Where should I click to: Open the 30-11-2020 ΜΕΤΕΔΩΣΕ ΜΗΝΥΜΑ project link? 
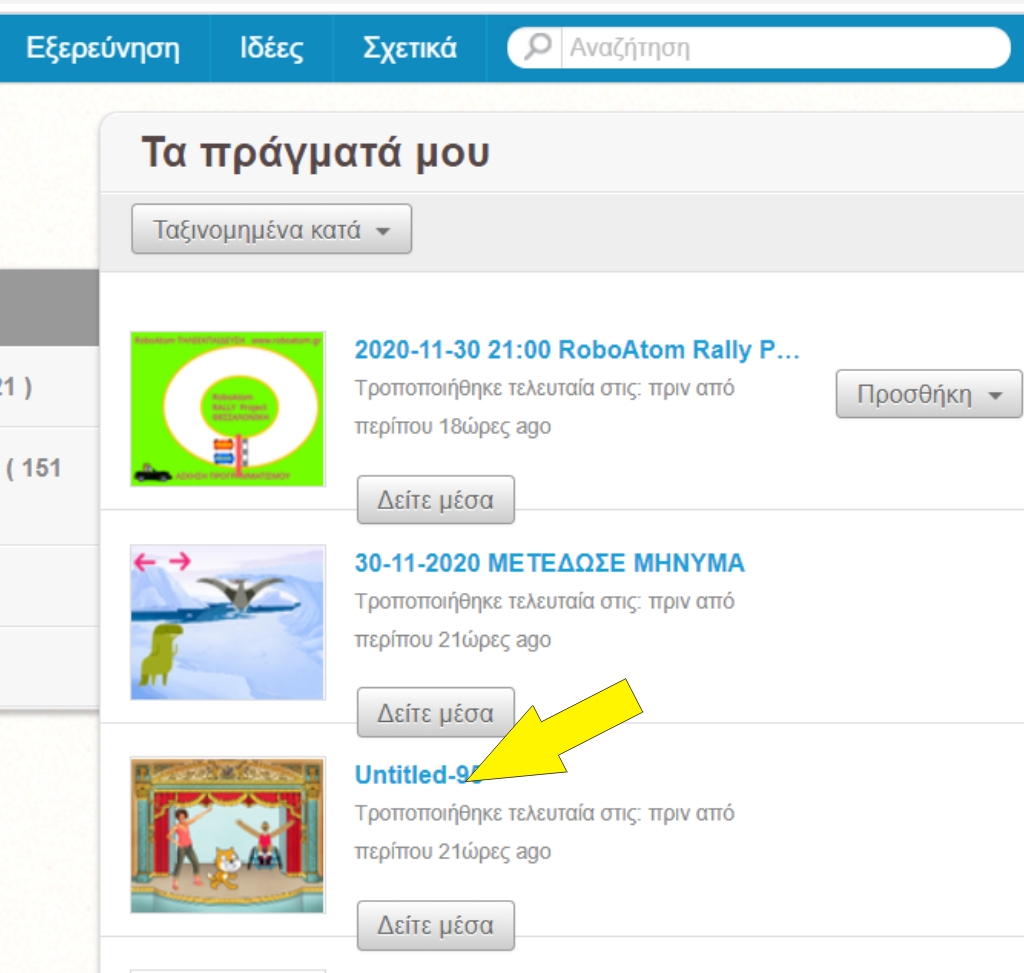[x=549, y=563]
